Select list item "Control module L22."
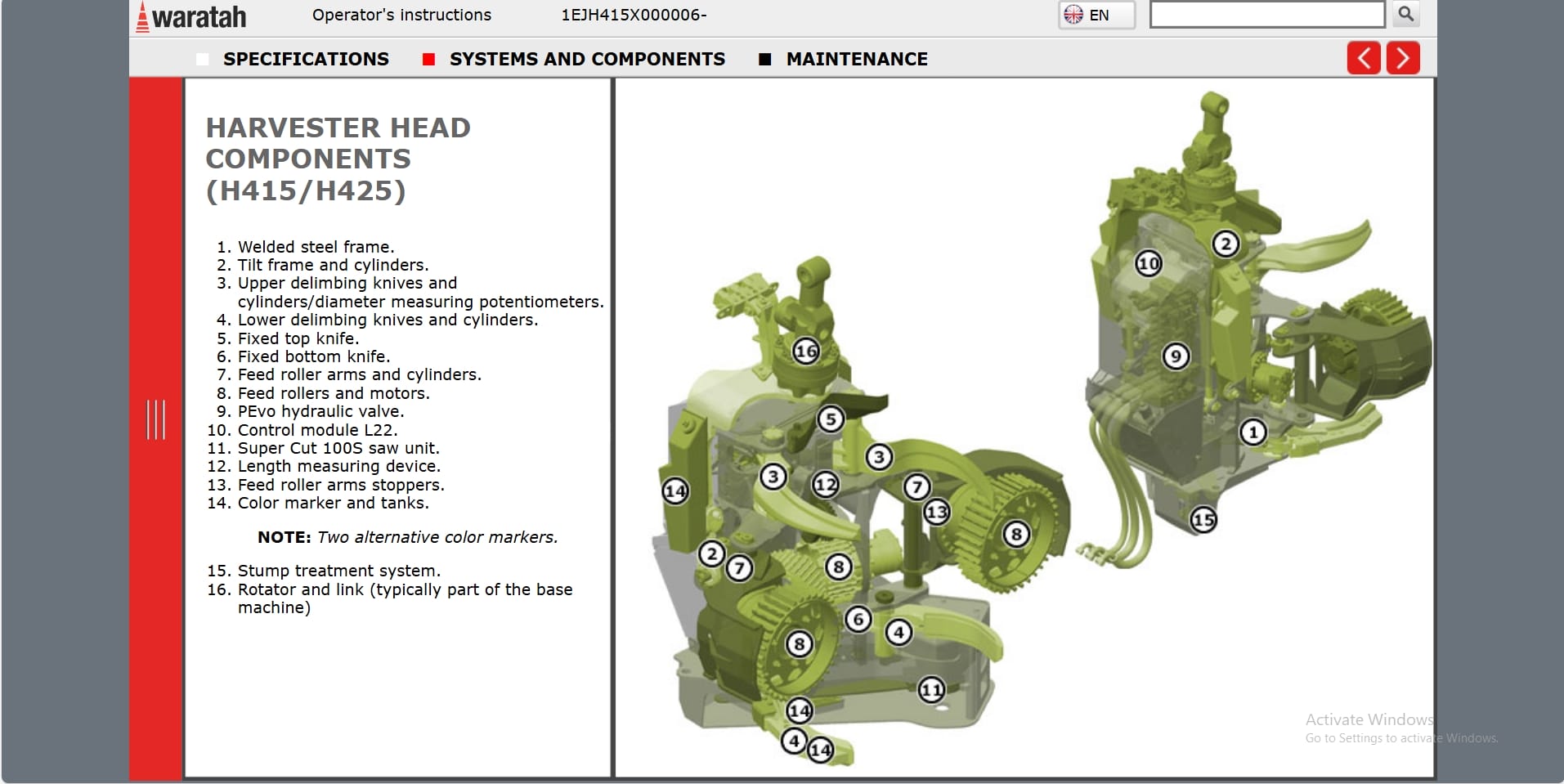The image size is (1564, 784). pyautogui.click(x=317, y=430)
